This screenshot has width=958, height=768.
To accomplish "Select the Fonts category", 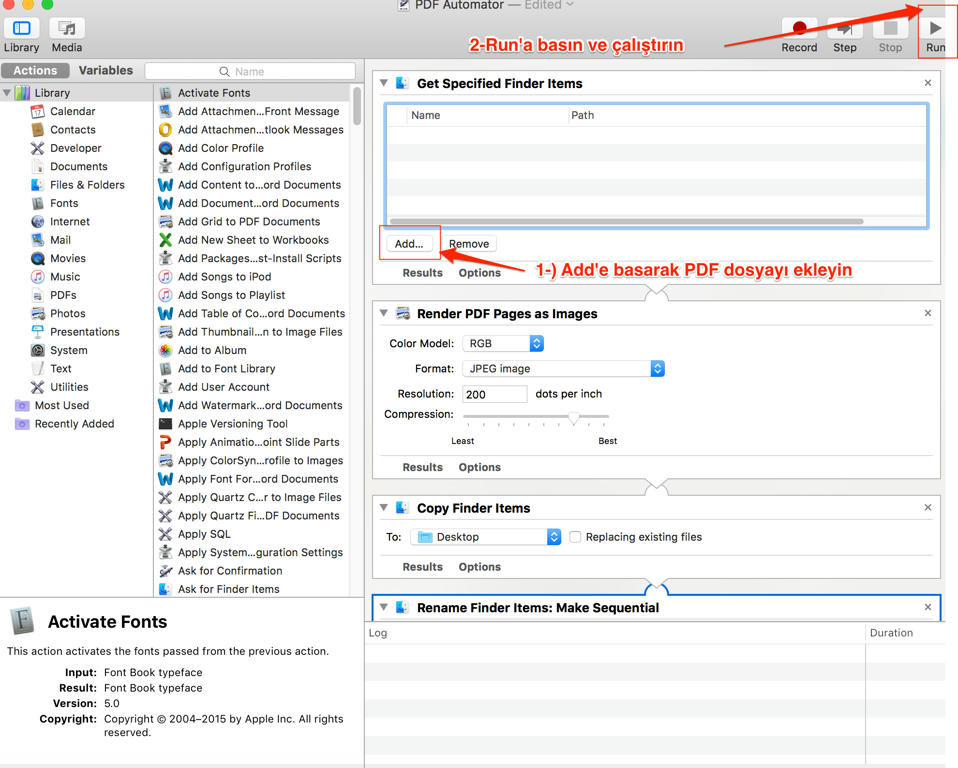I will click(x=64, y=203).
